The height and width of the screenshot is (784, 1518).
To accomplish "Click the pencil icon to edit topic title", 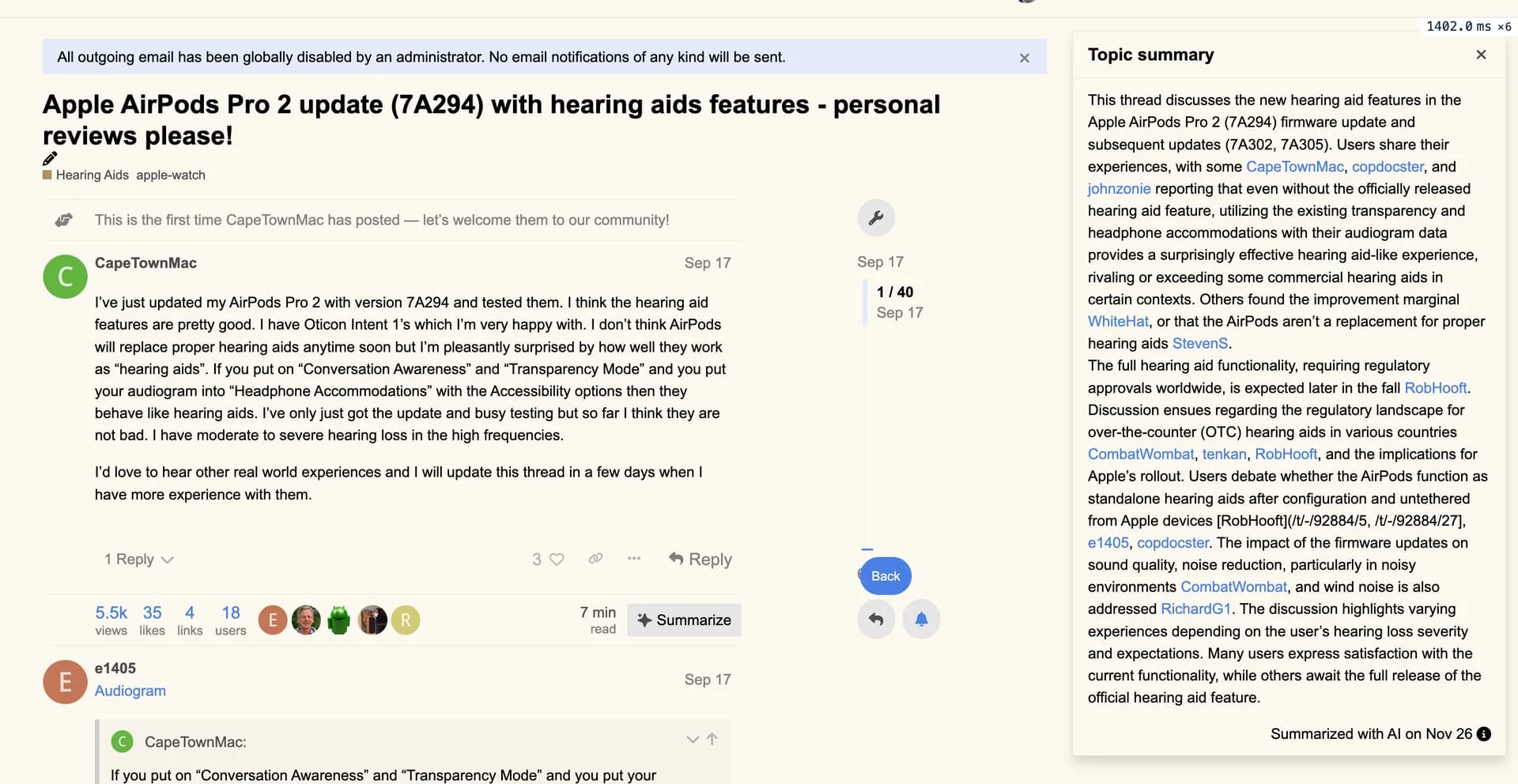I will pyautogui.click(x=50, y=158).
